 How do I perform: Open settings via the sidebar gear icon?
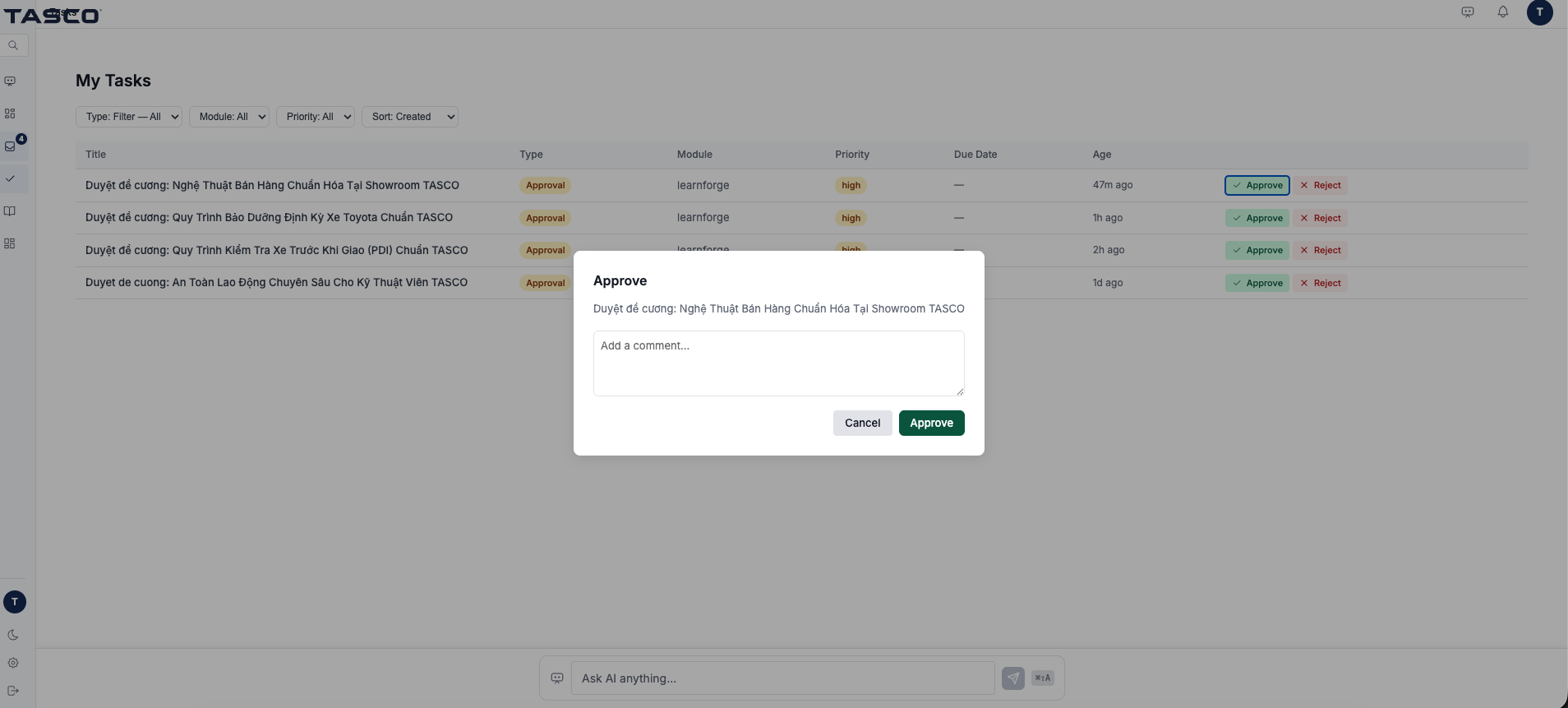tap(13, 663)
